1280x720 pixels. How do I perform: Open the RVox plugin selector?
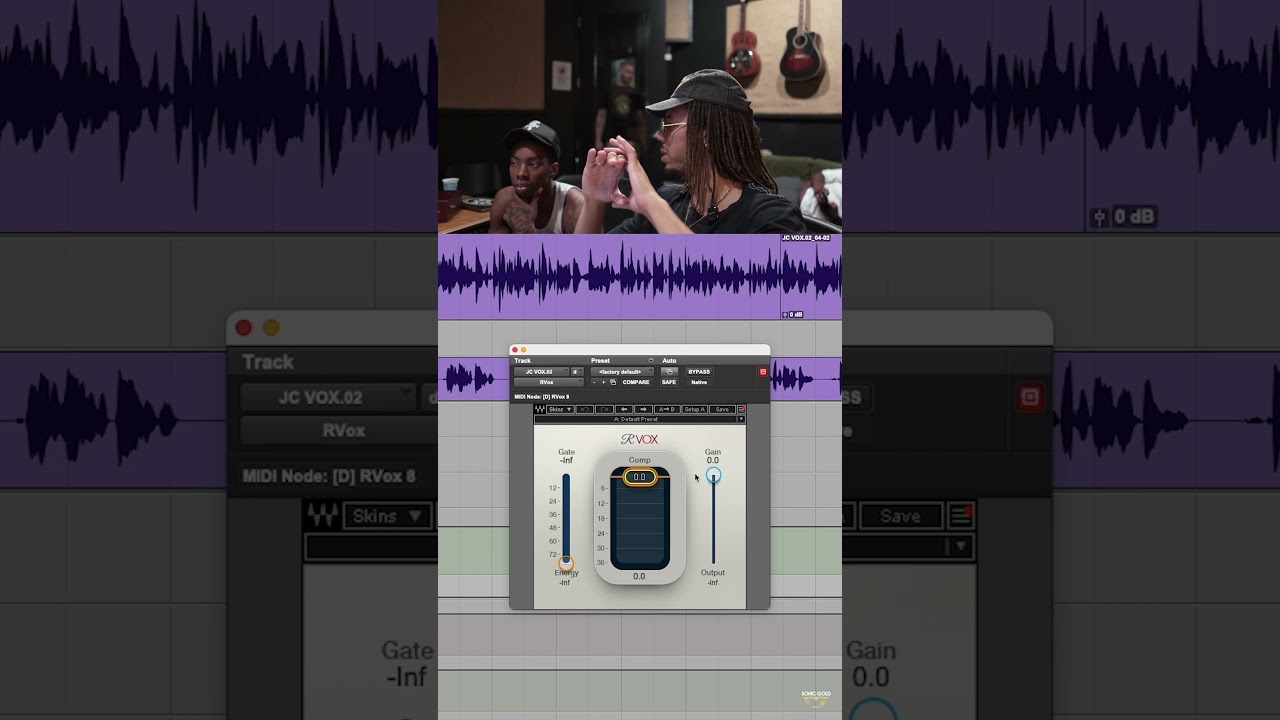[x=548, y=382]
